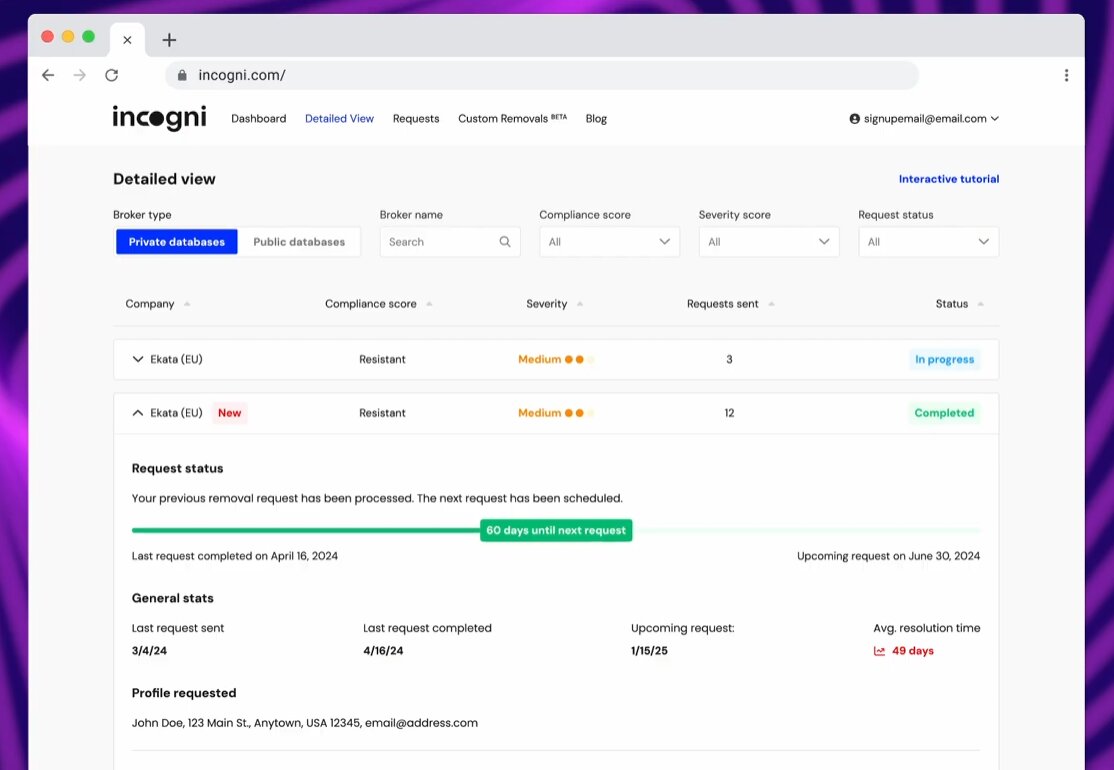Viewport: 1114px width, 770px height.
Task: Click the Interactive tutorial link
Action: [x=948, y=179]
